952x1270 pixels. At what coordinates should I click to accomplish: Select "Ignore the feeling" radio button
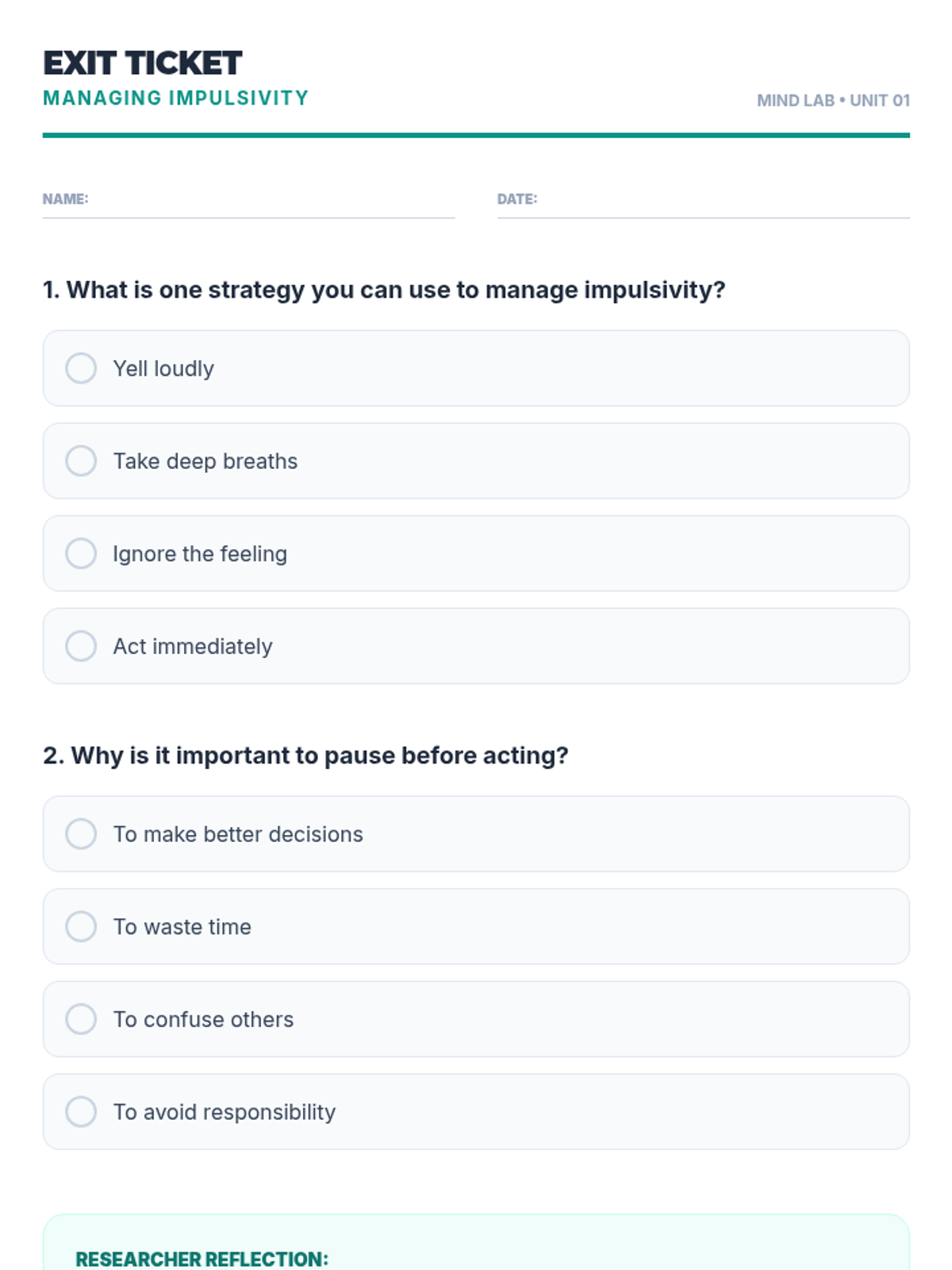[x=81, y=553]
